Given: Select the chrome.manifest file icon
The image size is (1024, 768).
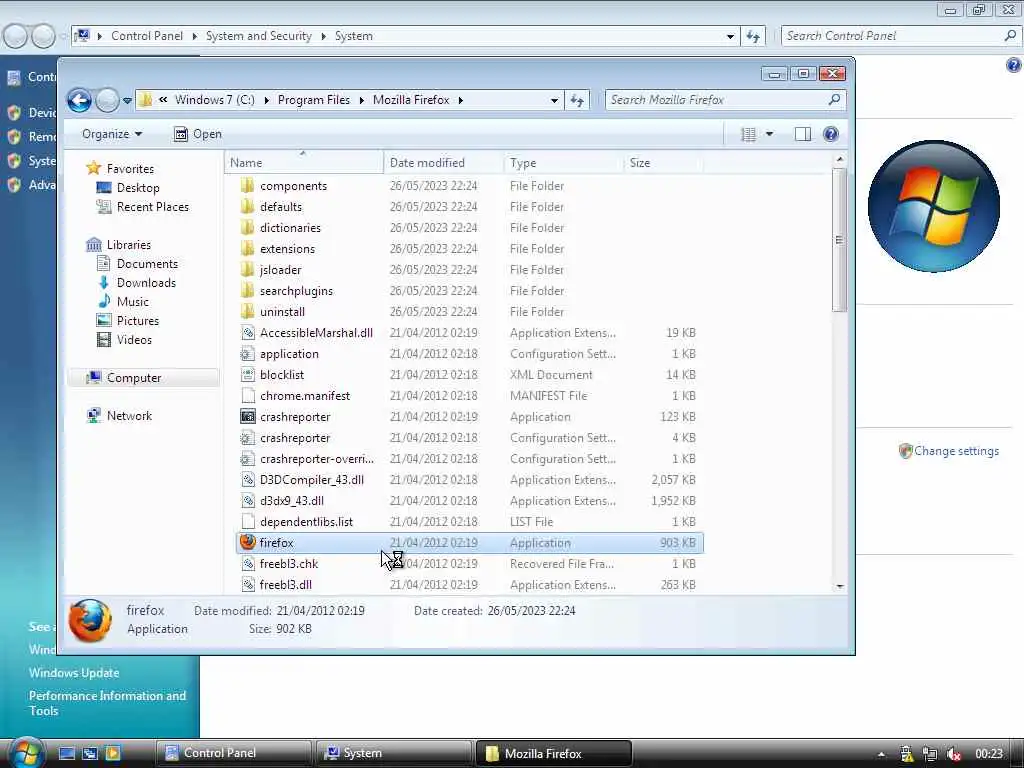Looking at the screenshot, I should 248,396.
